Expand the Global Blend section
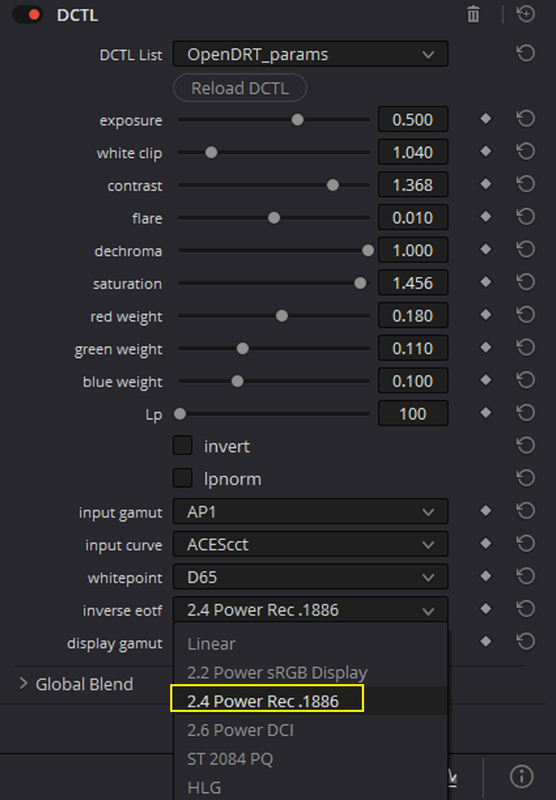 click(x=23, y=684)
